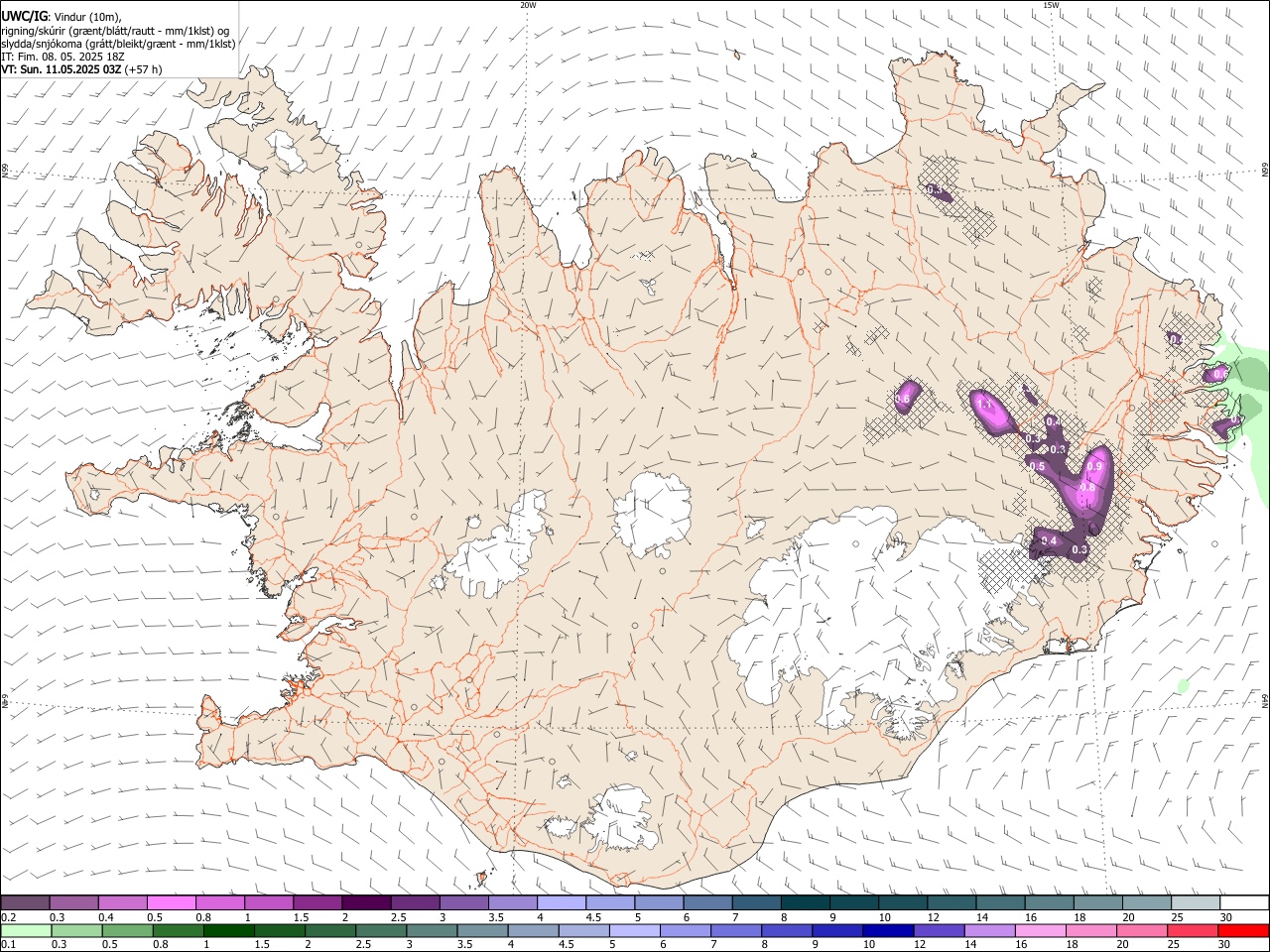Pick the 0.3–0.4 swatch in upper snow legend
The image size is (1270, 952).
coord(74,902)
